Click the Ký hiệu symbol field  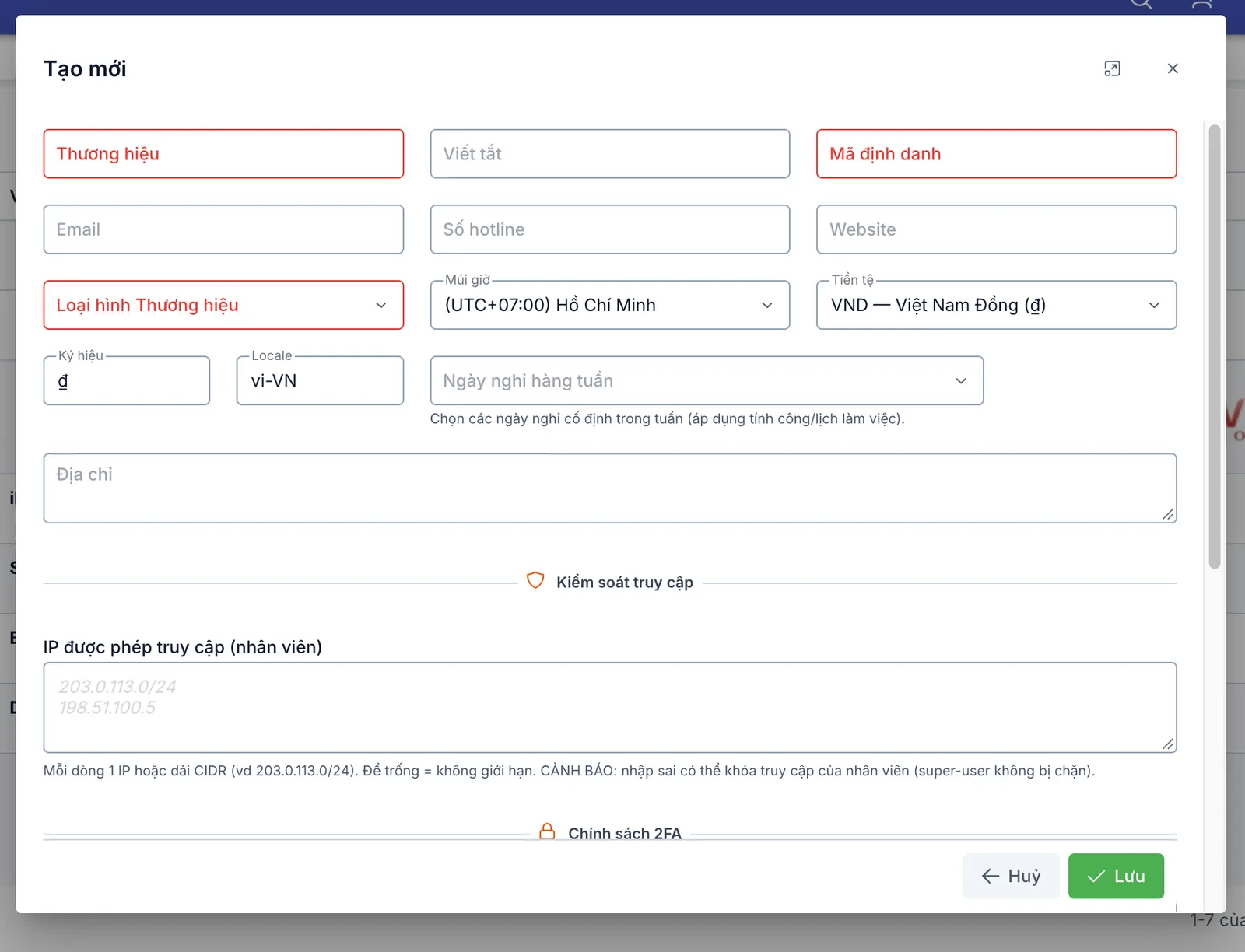tap(127, 380)
